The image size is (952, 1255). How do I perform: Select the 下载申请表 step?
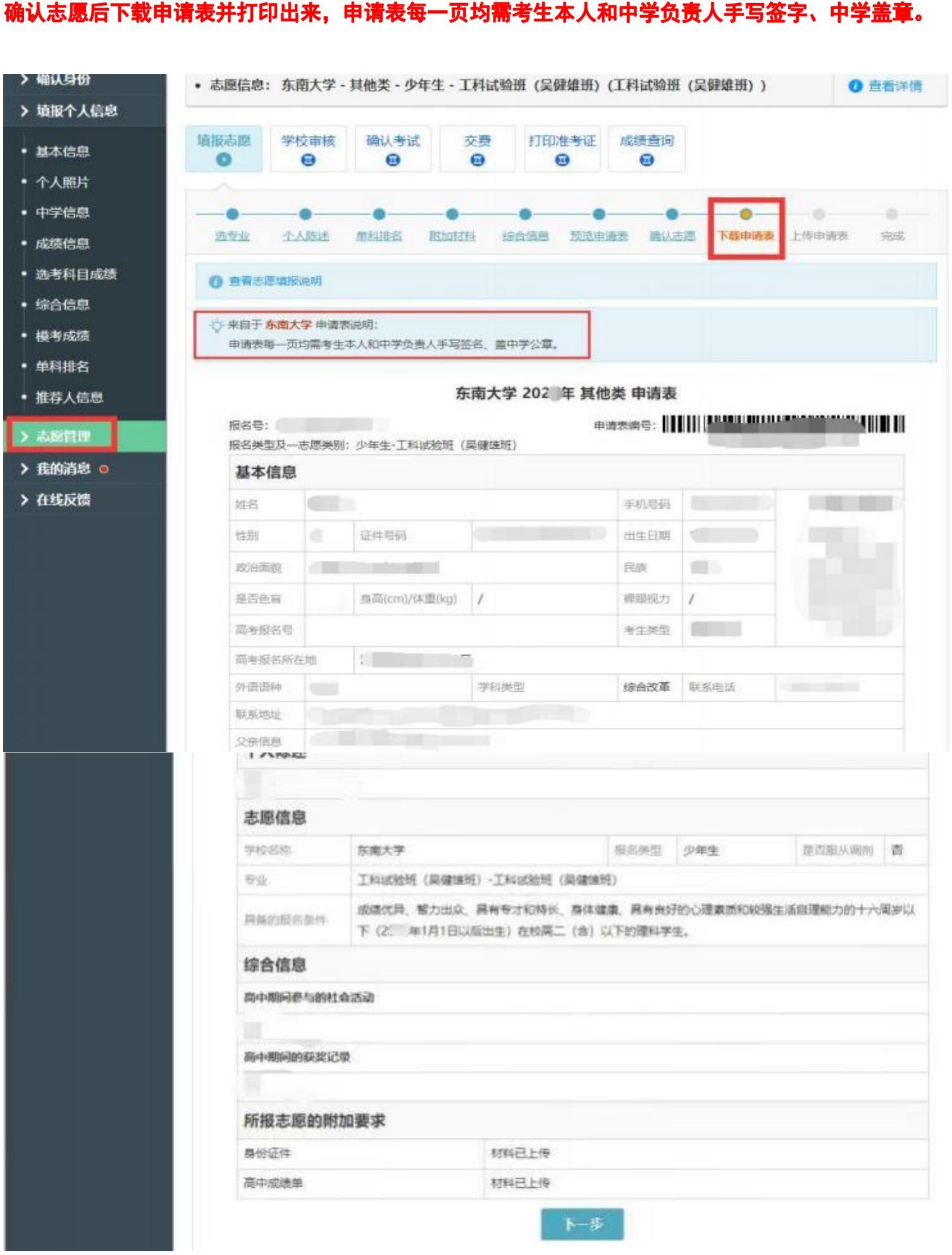point(746,237)
